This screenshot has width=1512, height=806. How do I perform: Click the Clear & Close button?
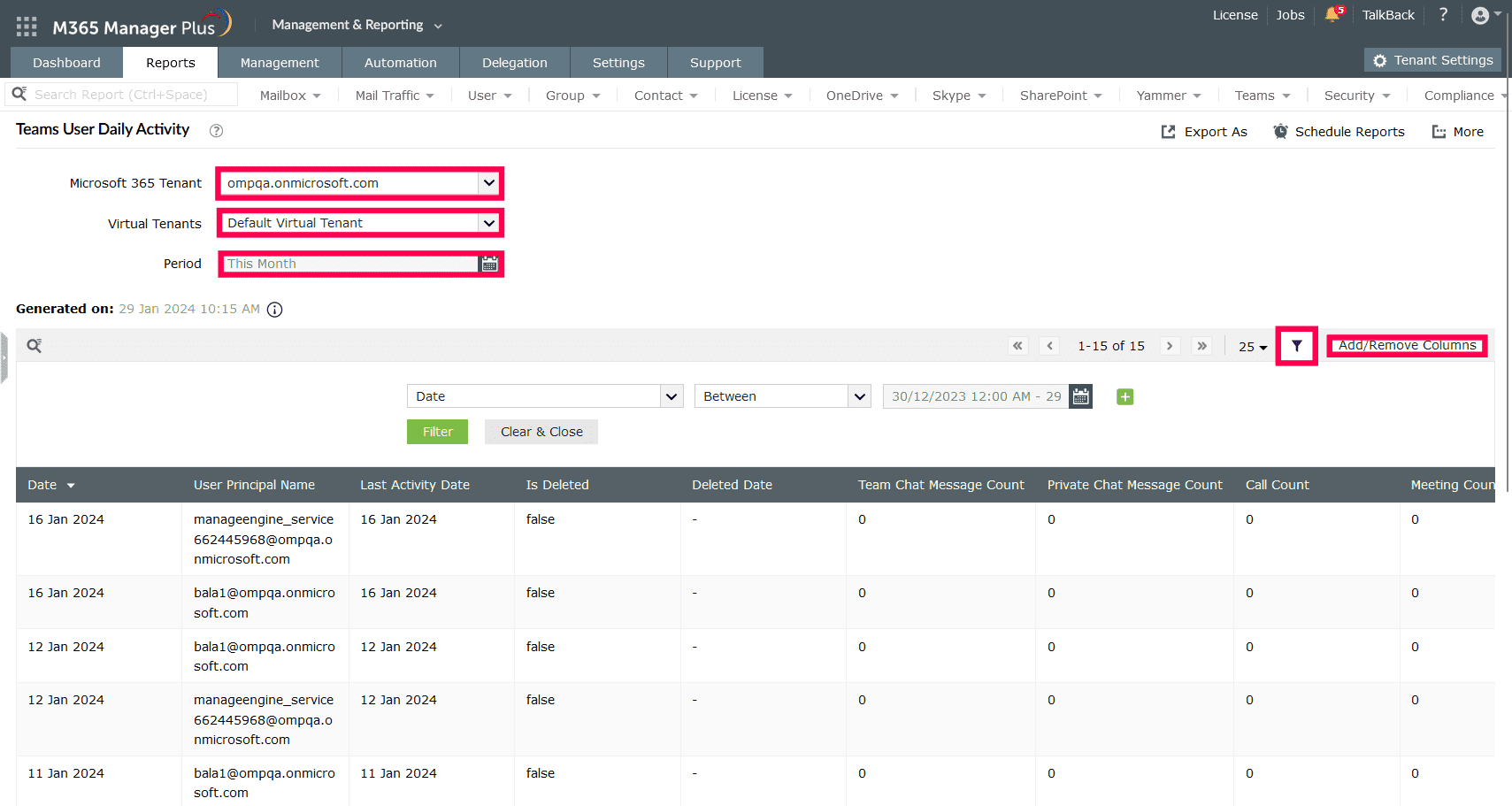pos(541,432)
